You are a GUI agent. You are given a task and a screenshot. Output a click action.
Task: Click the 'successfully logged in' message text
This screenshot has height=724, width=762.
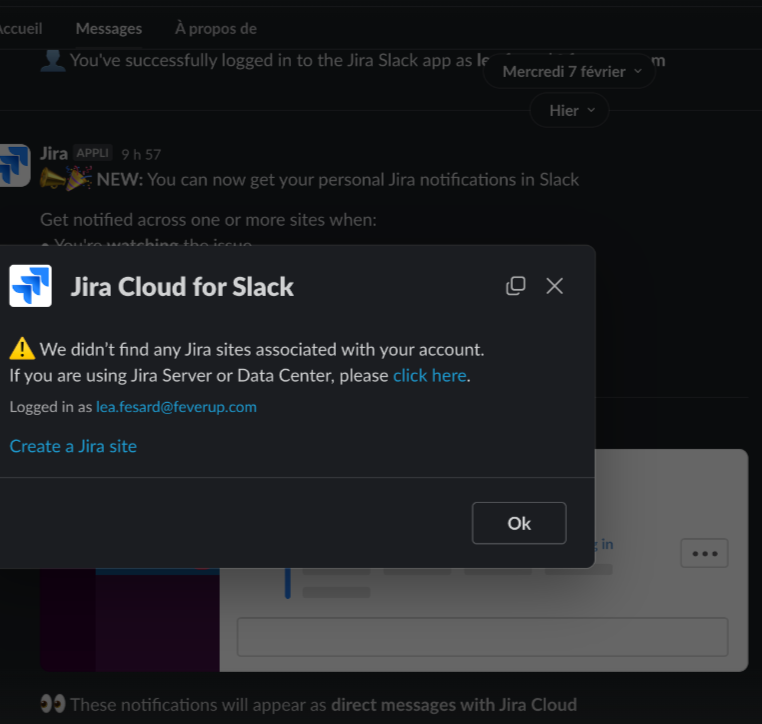click(x=272, y=60)
